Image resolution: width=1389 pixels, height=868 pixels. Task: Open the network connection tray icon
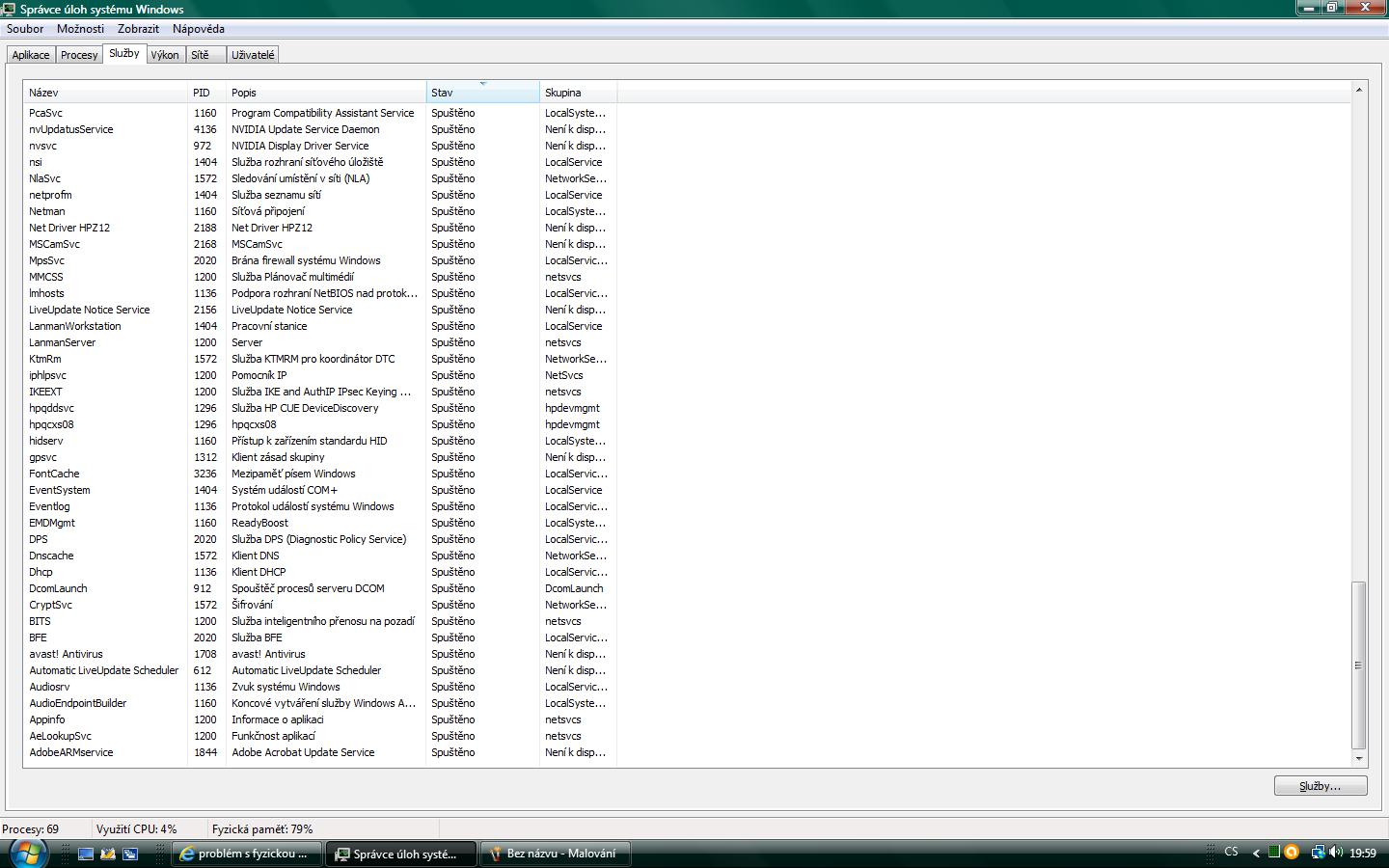pos(1316,853)
